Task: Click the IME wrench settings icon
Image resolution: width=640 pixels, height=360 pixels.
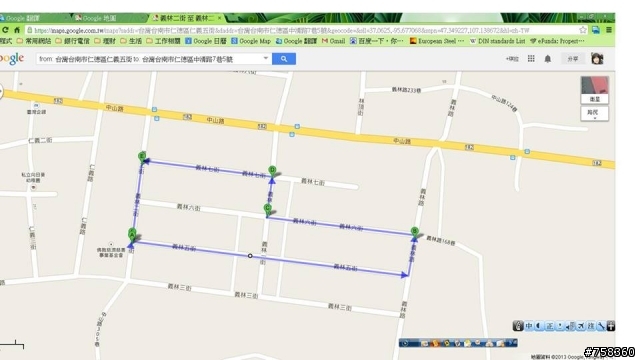Action: coord(601,326)
